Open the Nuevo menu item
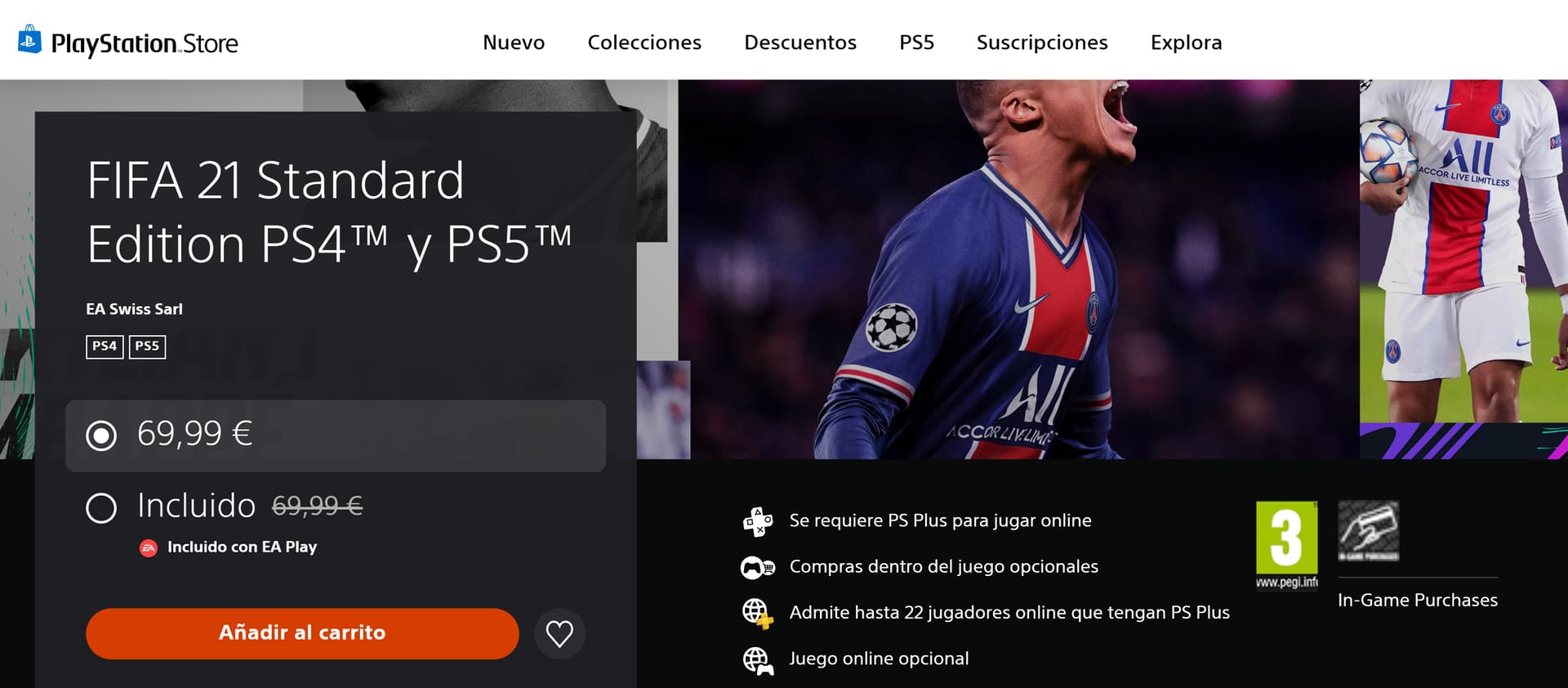1568x688 pixels. click(x=514, y=42)
